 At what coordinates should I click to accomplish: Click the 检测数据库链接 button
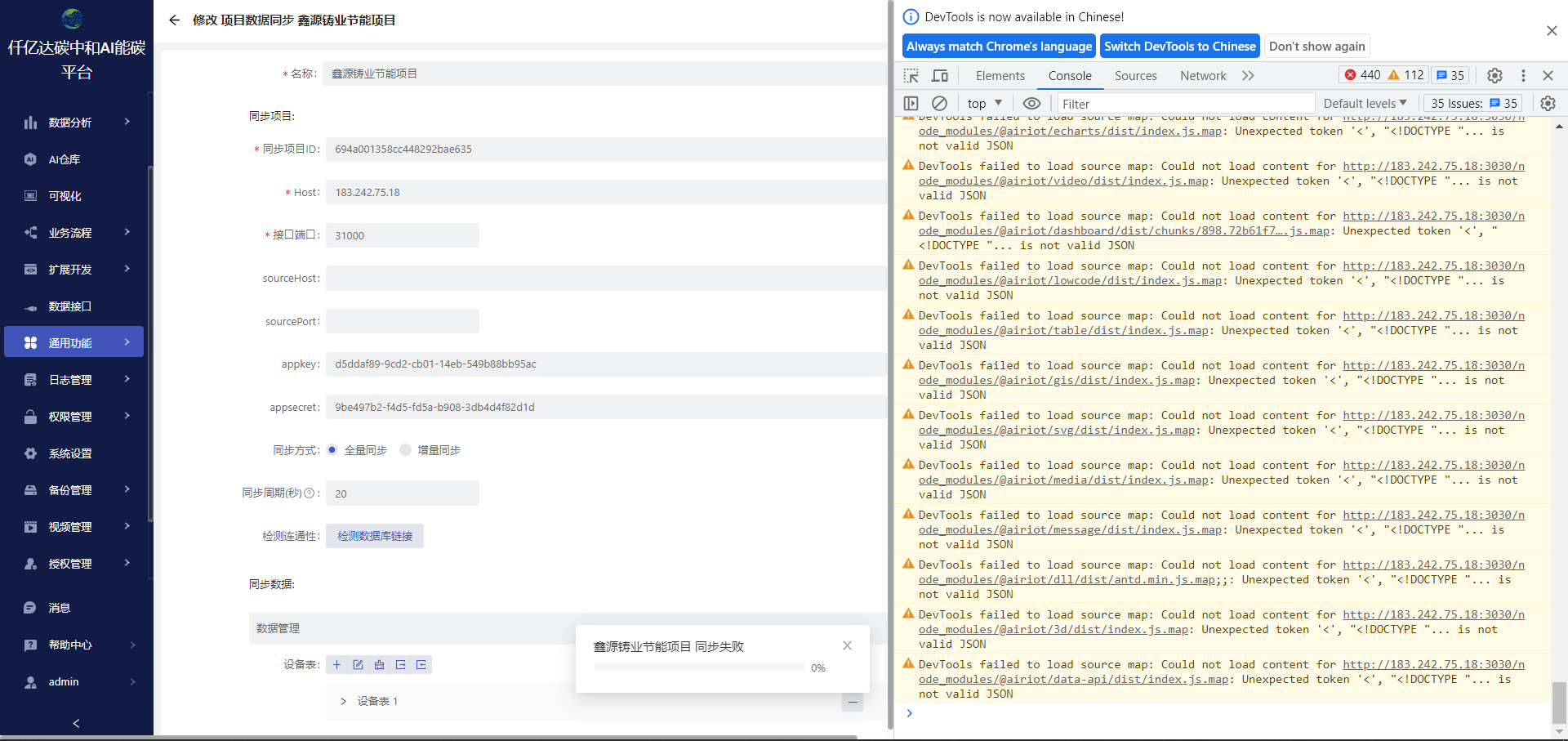click(x=375, y=537)
